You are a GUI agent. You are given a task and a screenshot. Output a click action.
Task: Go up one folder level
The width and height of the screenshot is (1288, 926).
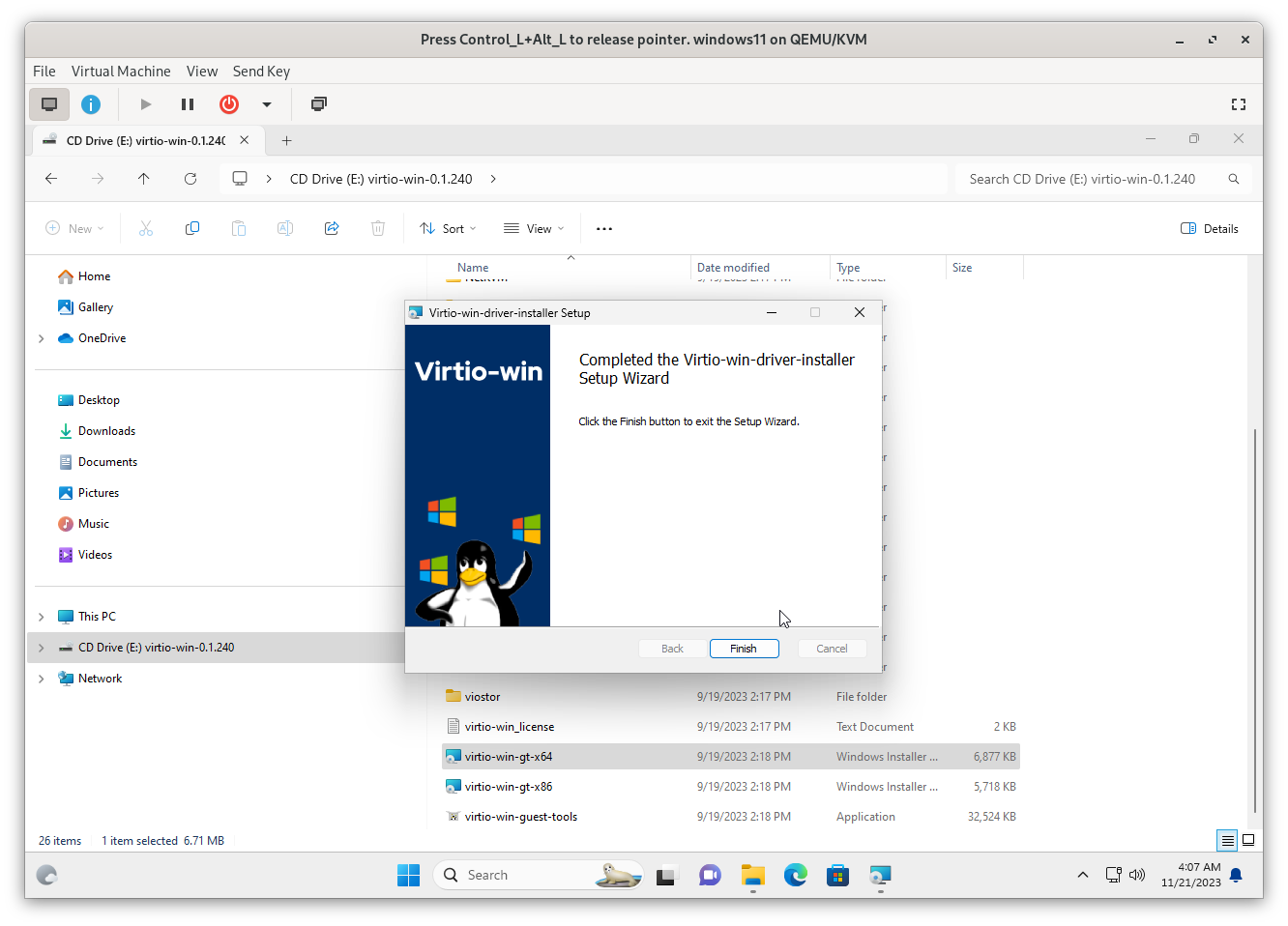[144, 179]
